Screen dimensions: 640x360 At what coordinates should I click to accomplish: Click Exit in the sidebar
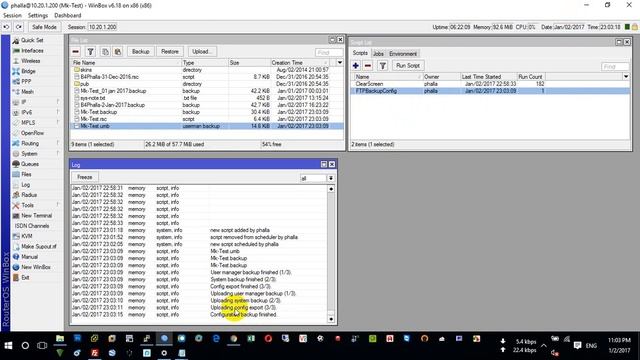click(x=25, y=277)
